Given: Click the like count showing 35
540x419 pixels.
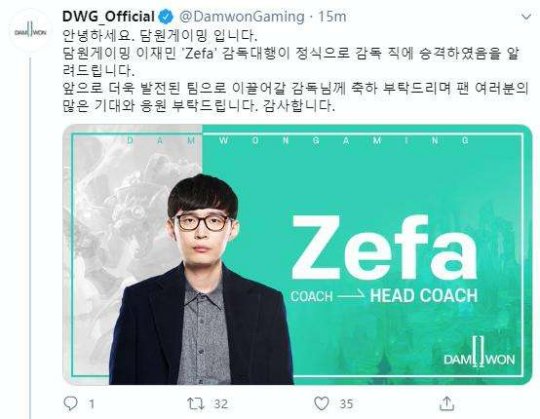Looking at the screenshot, I should pos(346,404).
